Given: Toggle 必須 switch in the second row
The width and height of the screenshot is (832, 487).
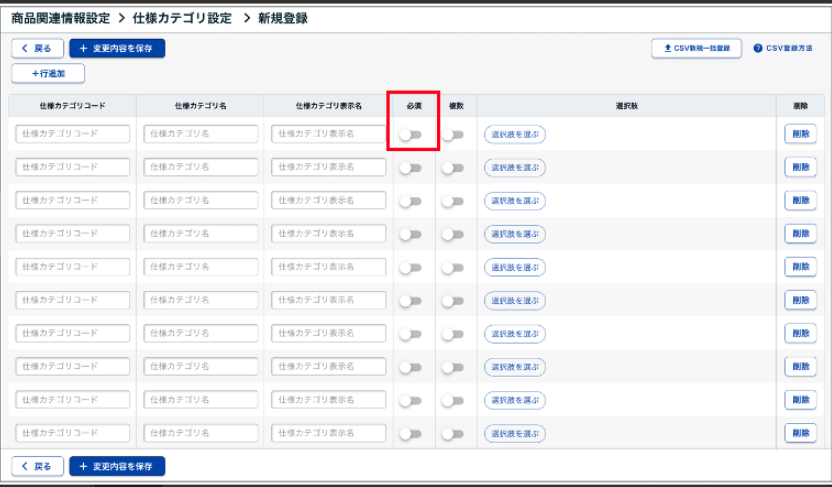Looking at the screenshot, I should (410, 168).
